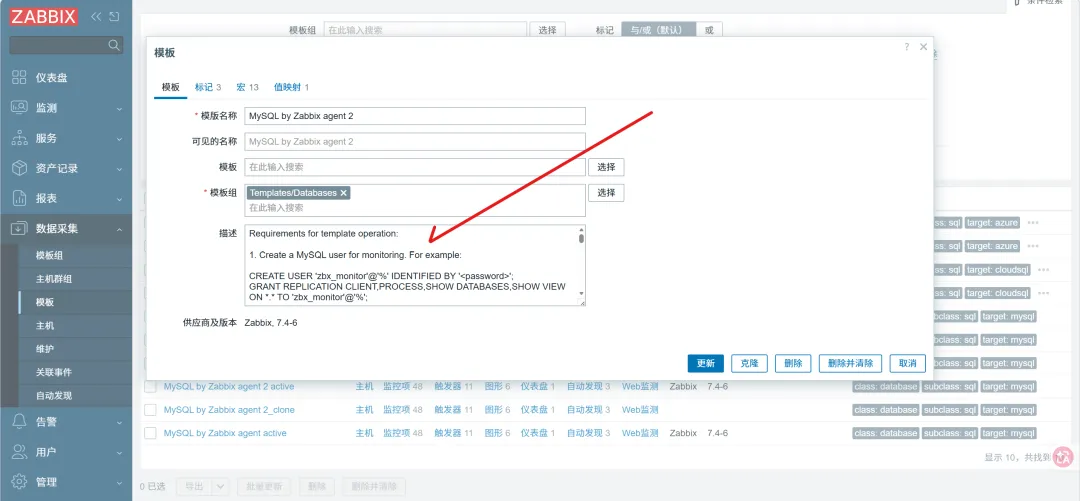Open the 导出 dropdown arrow

click(x=220, y=487)
